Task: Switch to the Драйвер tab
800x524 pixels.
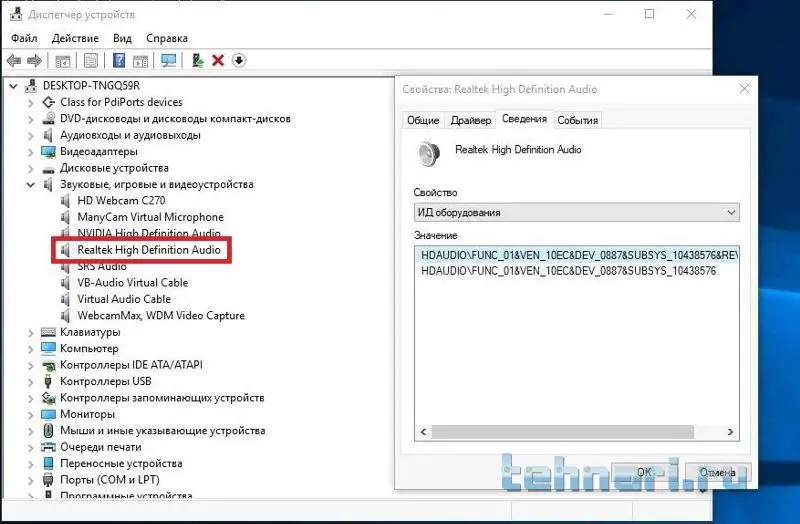Action: pos(470,120)
